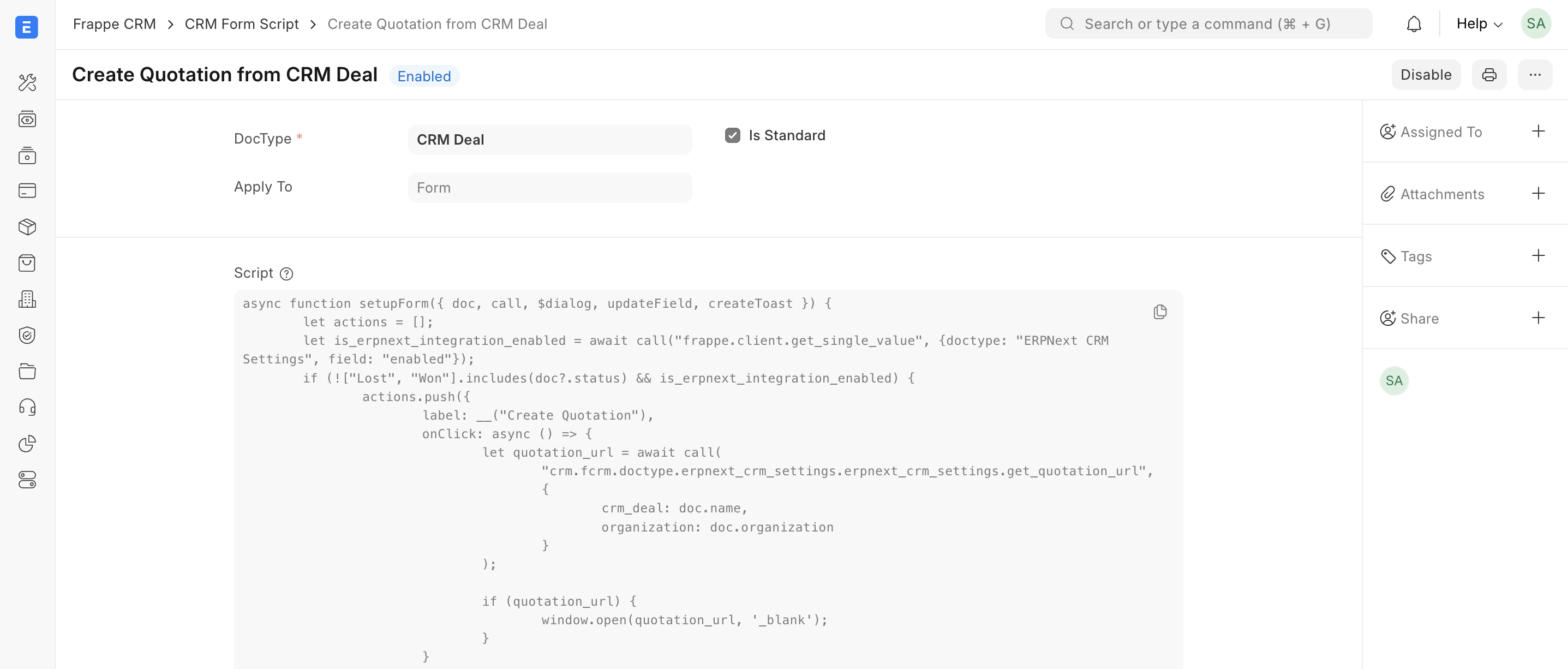The width and height of the screenshot is (1568, 669).
Task: Click the code line "actions.push({"
Action: coord(416,397)
